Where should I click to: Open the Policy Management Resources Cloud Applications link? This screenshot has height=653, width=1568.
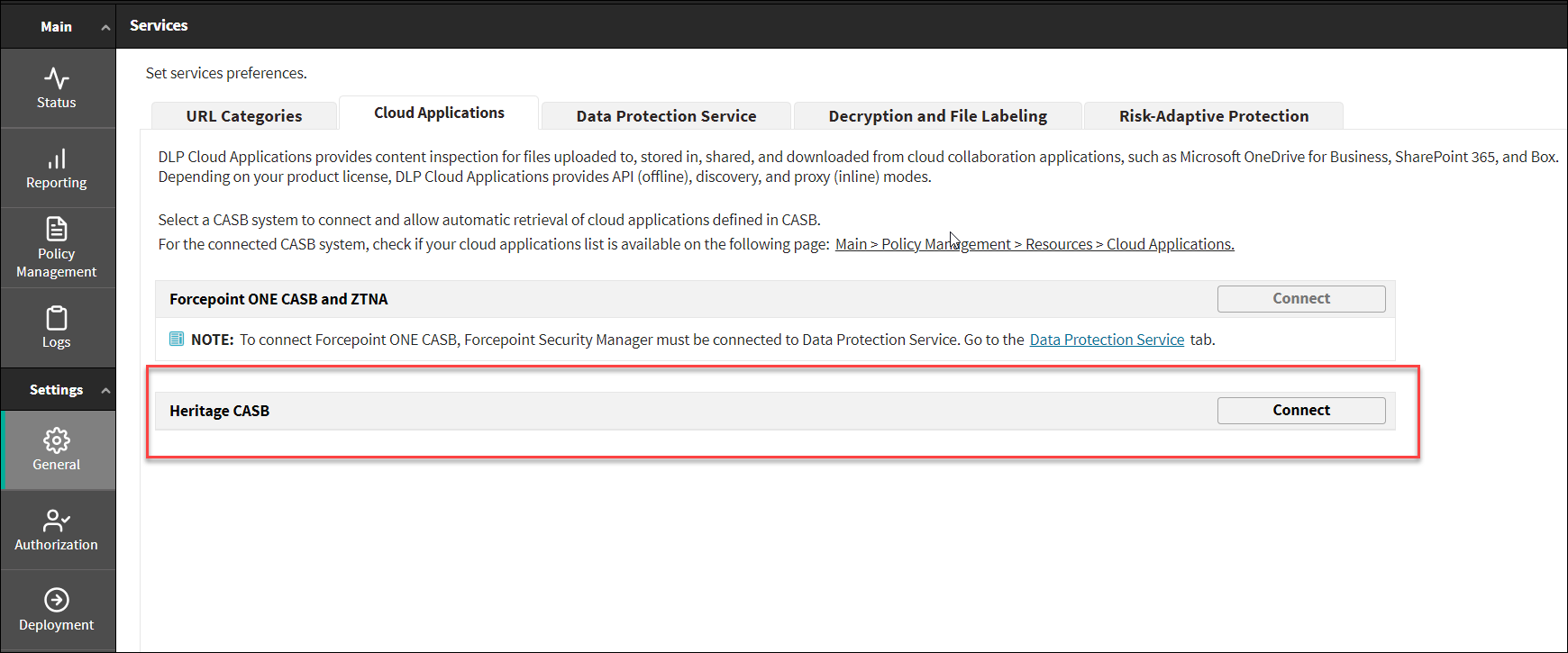[x=1034, y=244]
